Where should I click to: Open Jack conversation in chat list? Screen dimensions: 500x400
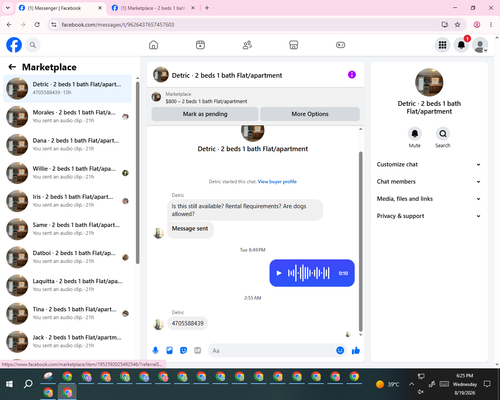(67, 341)
